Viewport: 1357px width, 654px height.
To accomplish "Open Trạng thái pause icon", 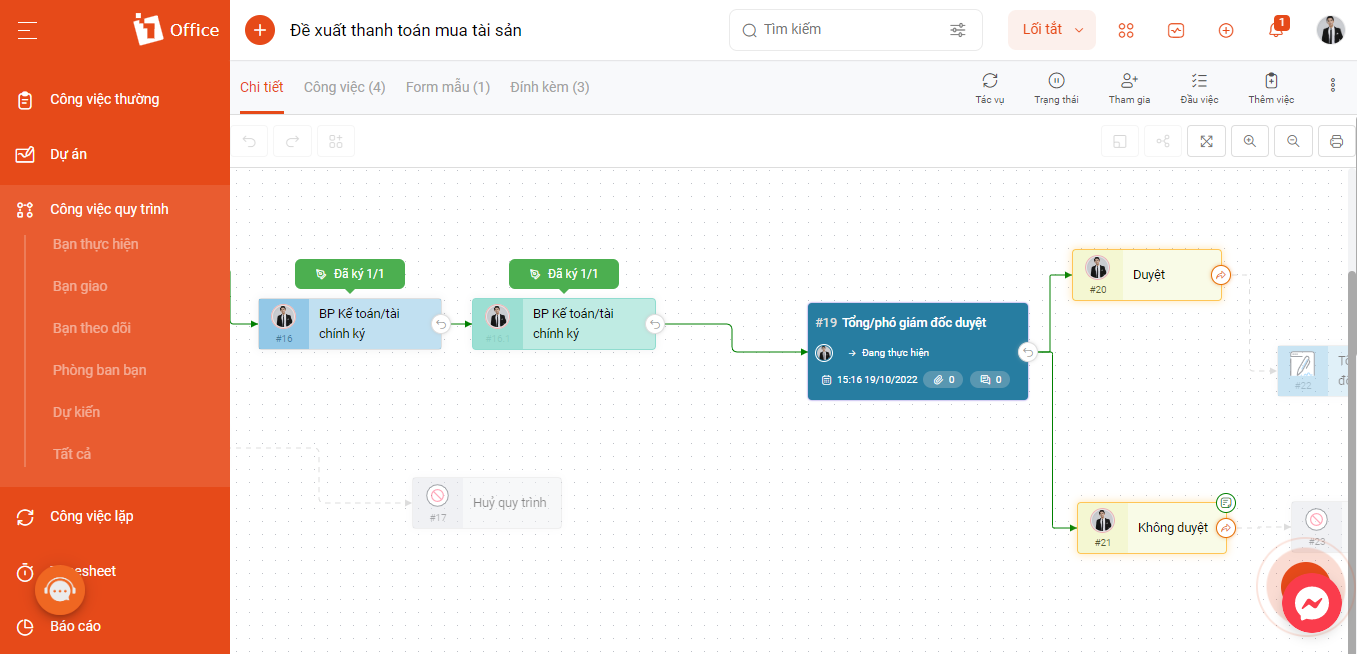I will tap(1056, 81).
